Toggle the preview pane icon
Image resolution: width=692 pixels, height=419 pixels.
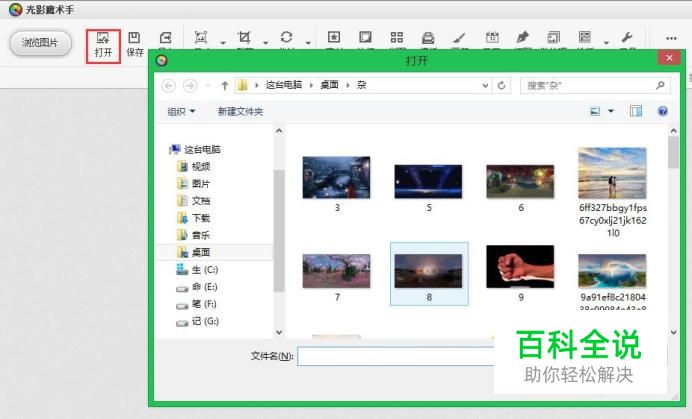[636, 111]
